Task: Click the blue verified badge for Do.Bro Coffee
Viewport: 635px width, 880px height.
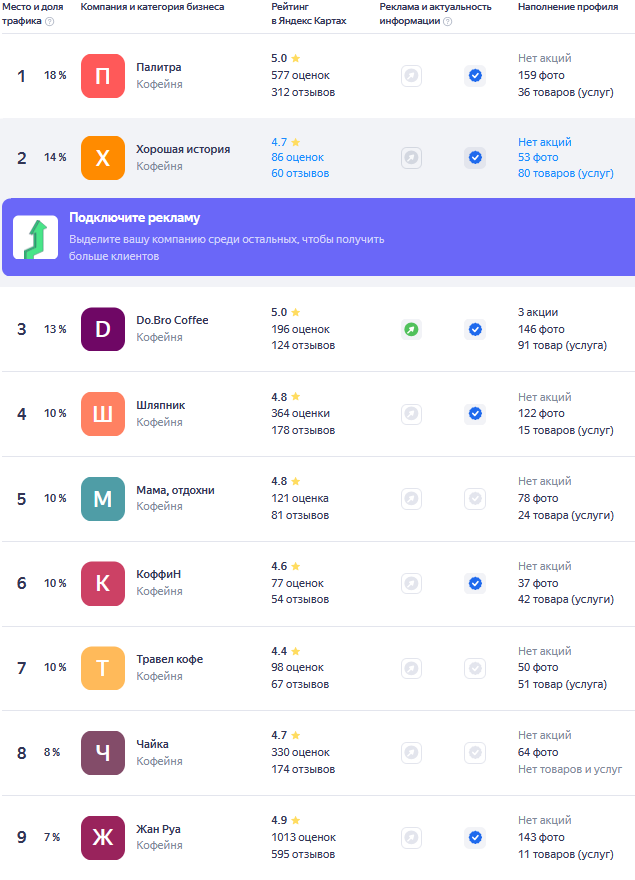Action: coord(475,329)
